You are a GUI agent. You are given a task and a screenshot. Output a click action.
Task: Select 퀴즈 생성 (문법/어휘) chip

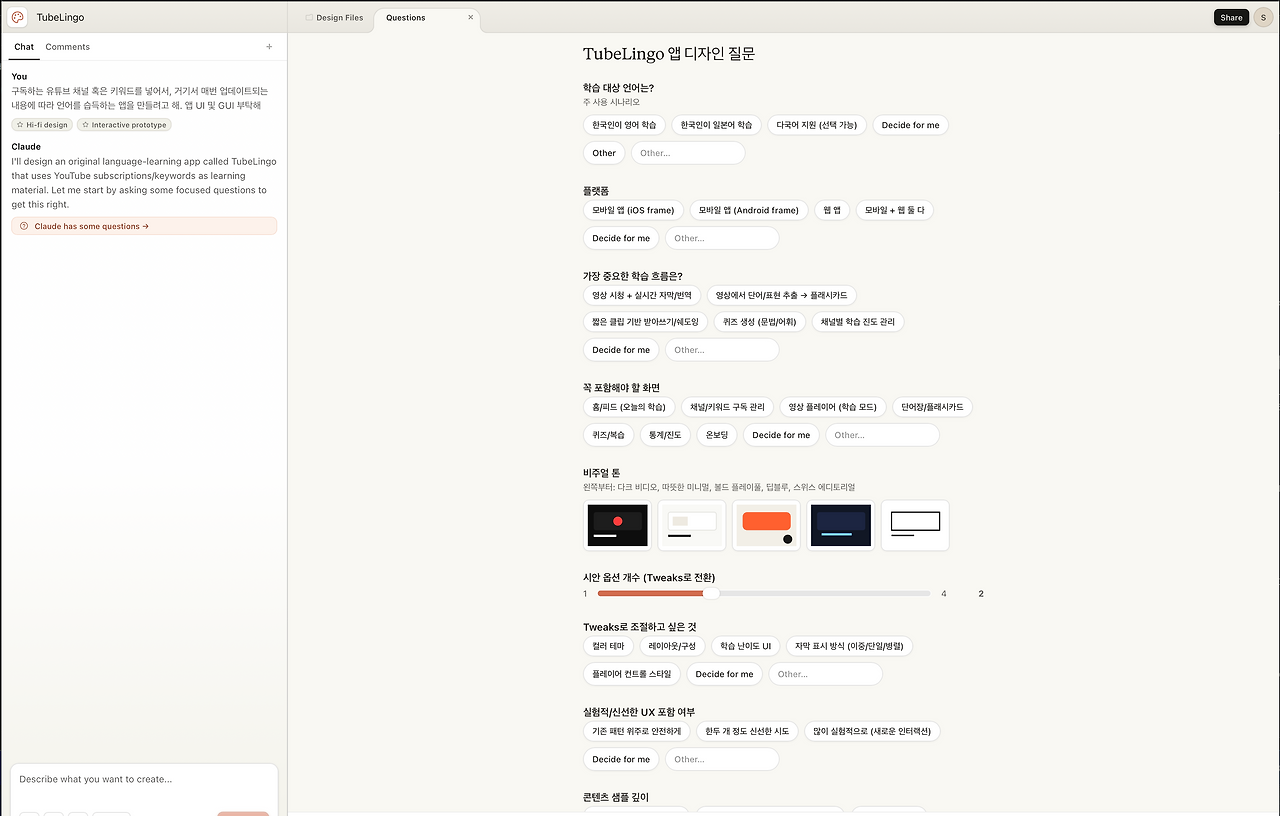pyautogui.click(x=760, y=322)
